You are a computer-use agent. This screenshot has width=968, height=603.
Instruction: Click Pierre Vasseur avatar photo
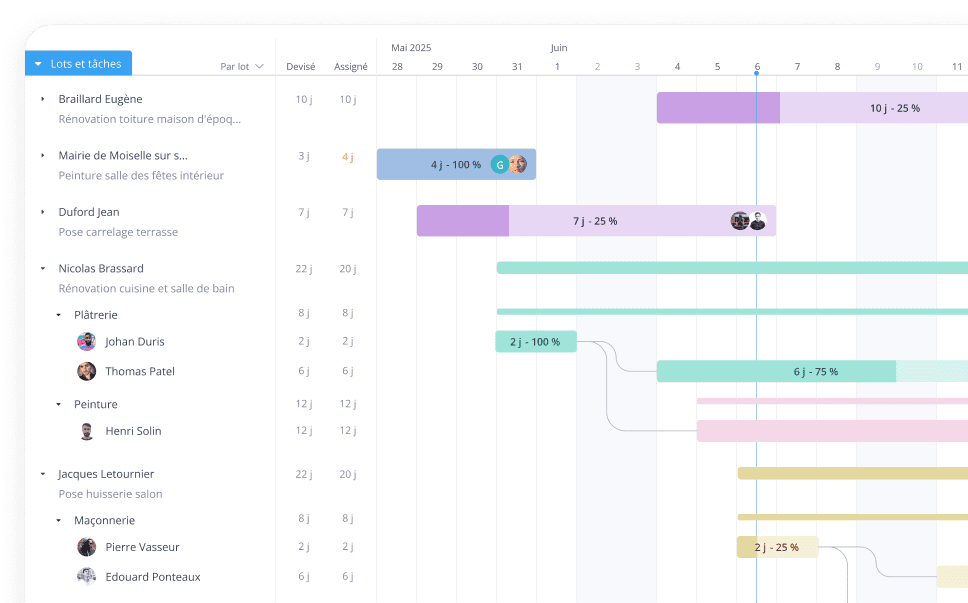[87, 547]
